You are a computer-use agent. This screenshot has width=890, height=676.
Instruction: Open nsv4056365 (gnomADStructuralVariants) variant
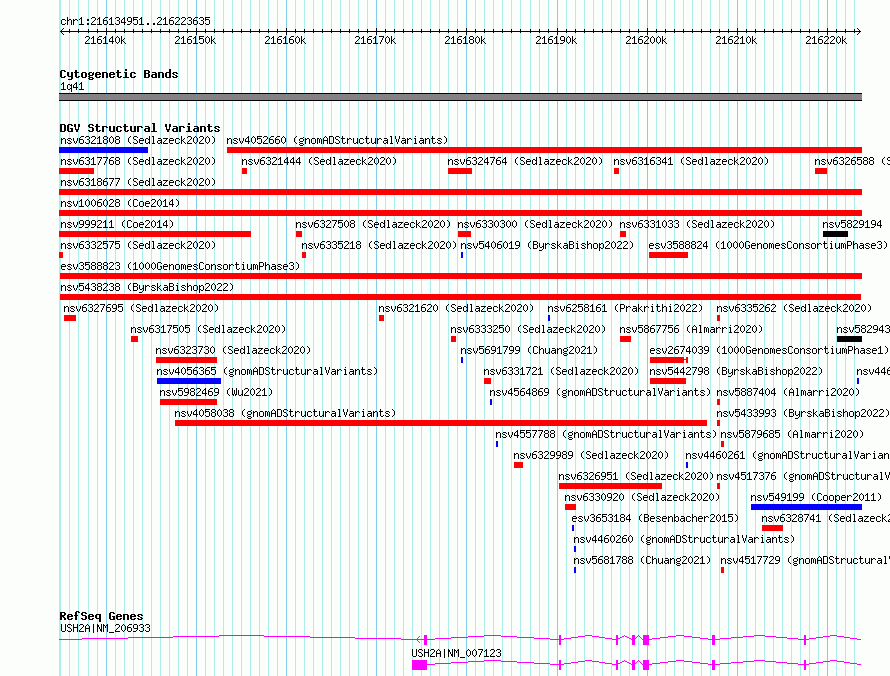[267, 371]
